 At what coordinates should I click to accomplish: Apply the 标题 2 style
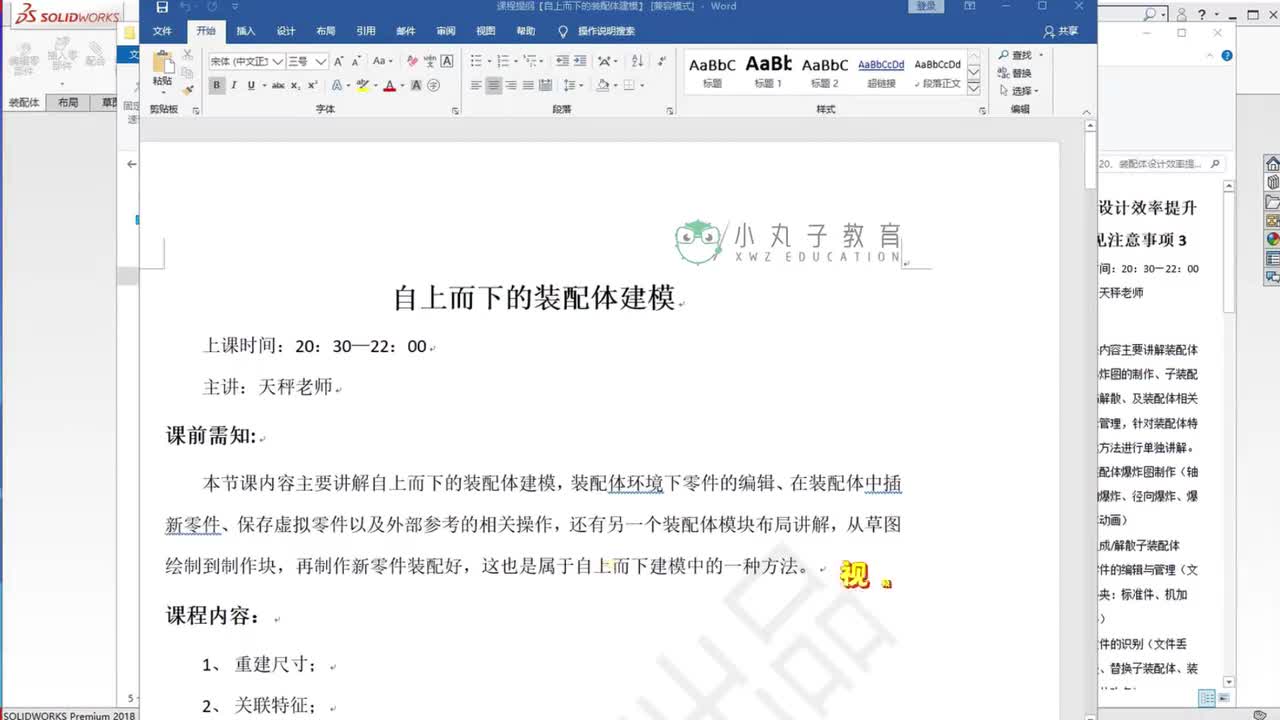(825, 71)
